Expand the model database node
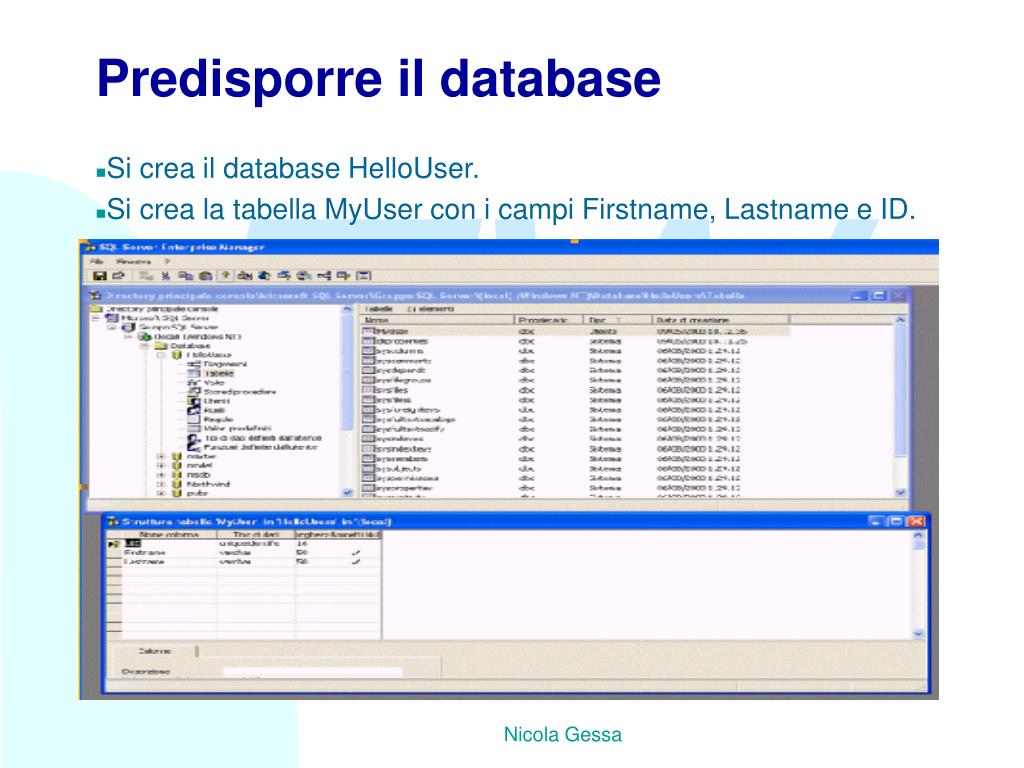 click(x=161, y=466)
